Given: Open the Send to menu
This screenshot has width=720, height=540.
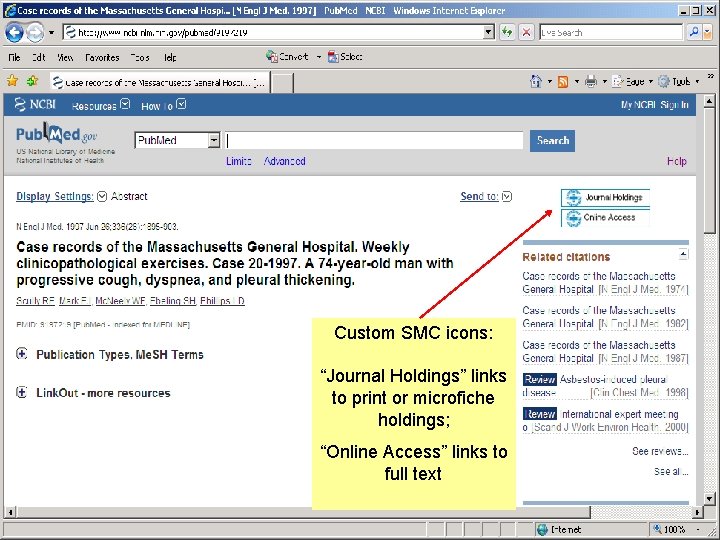Looking at the screenshot, I should pos(486,197).
